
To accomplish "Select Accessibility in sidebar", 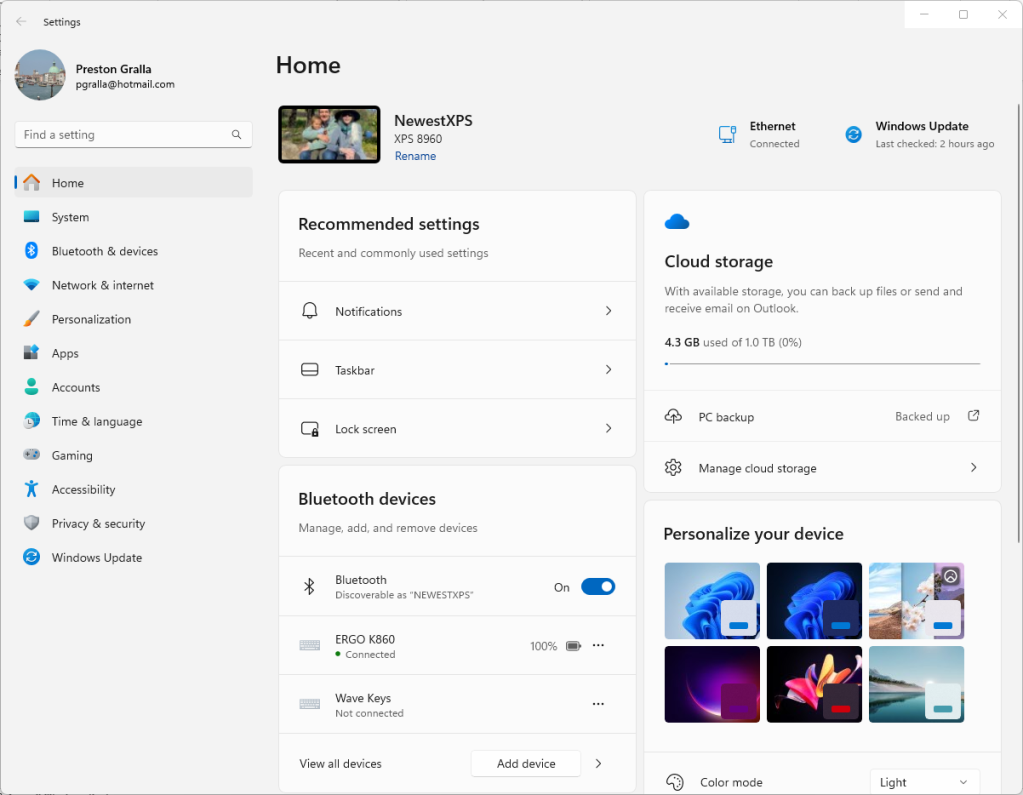I will tap(134, 489).
